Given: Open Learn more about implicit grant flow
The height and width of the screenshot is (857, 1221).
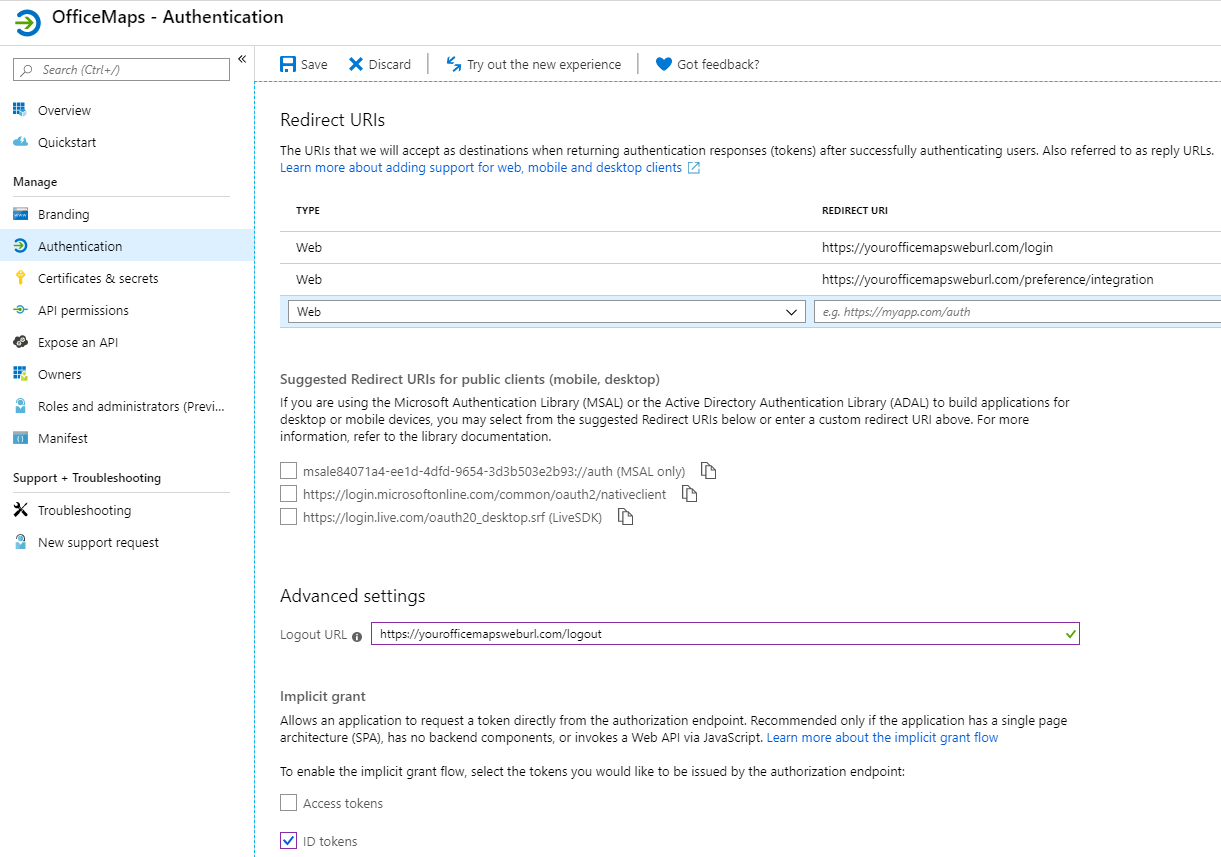Looking at the screenshot, I should click(882, 738).
